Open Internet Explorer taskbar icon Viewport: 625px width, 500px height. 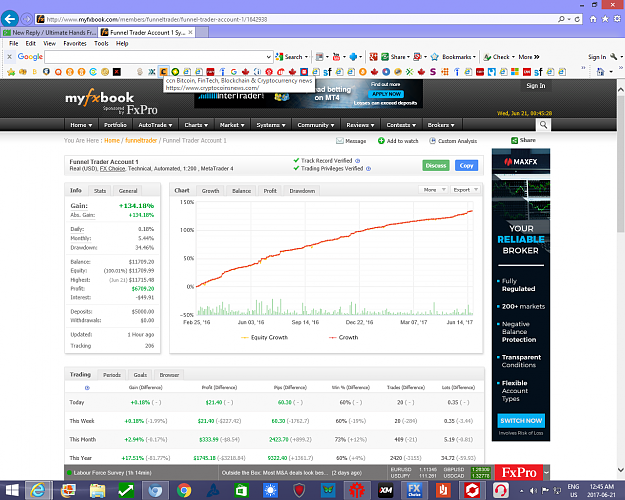click(x=38, y=490)
